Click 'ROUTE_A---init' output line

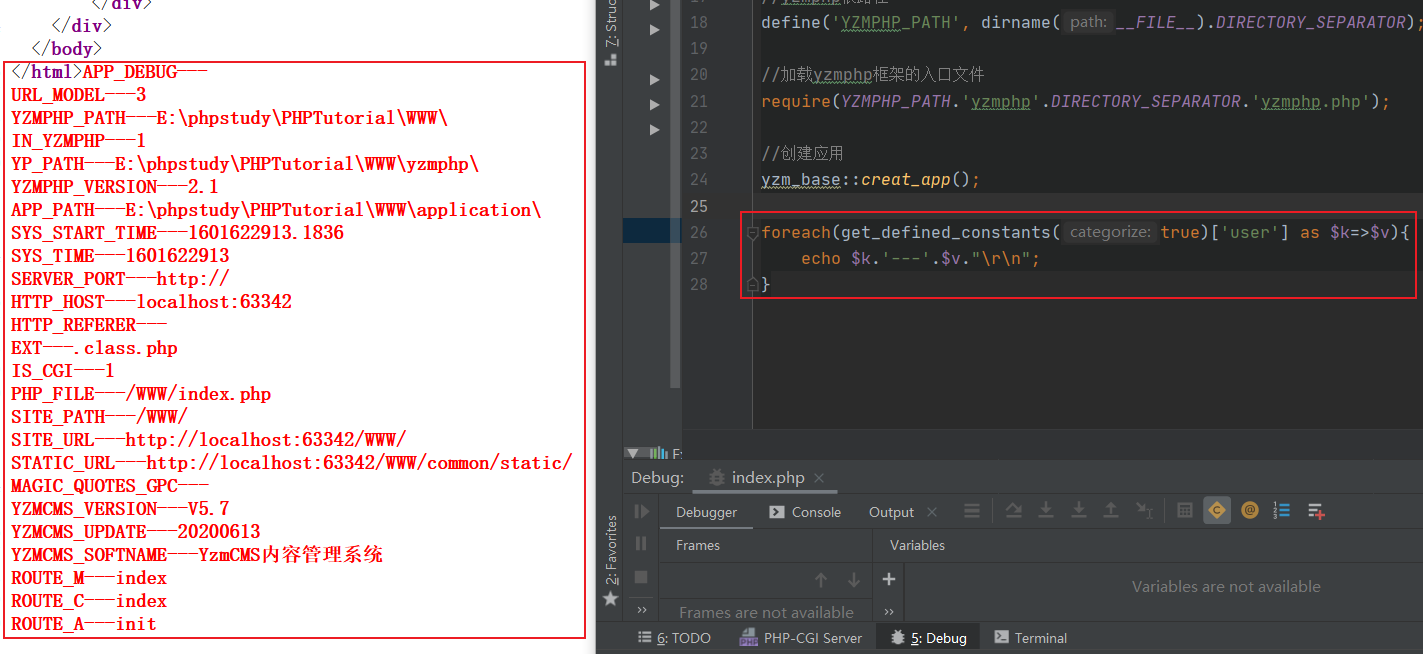point(83,624)
